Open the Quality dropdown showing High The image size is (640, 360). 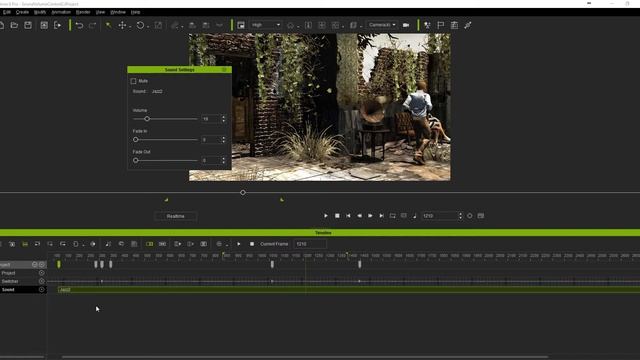click(266, 25)
